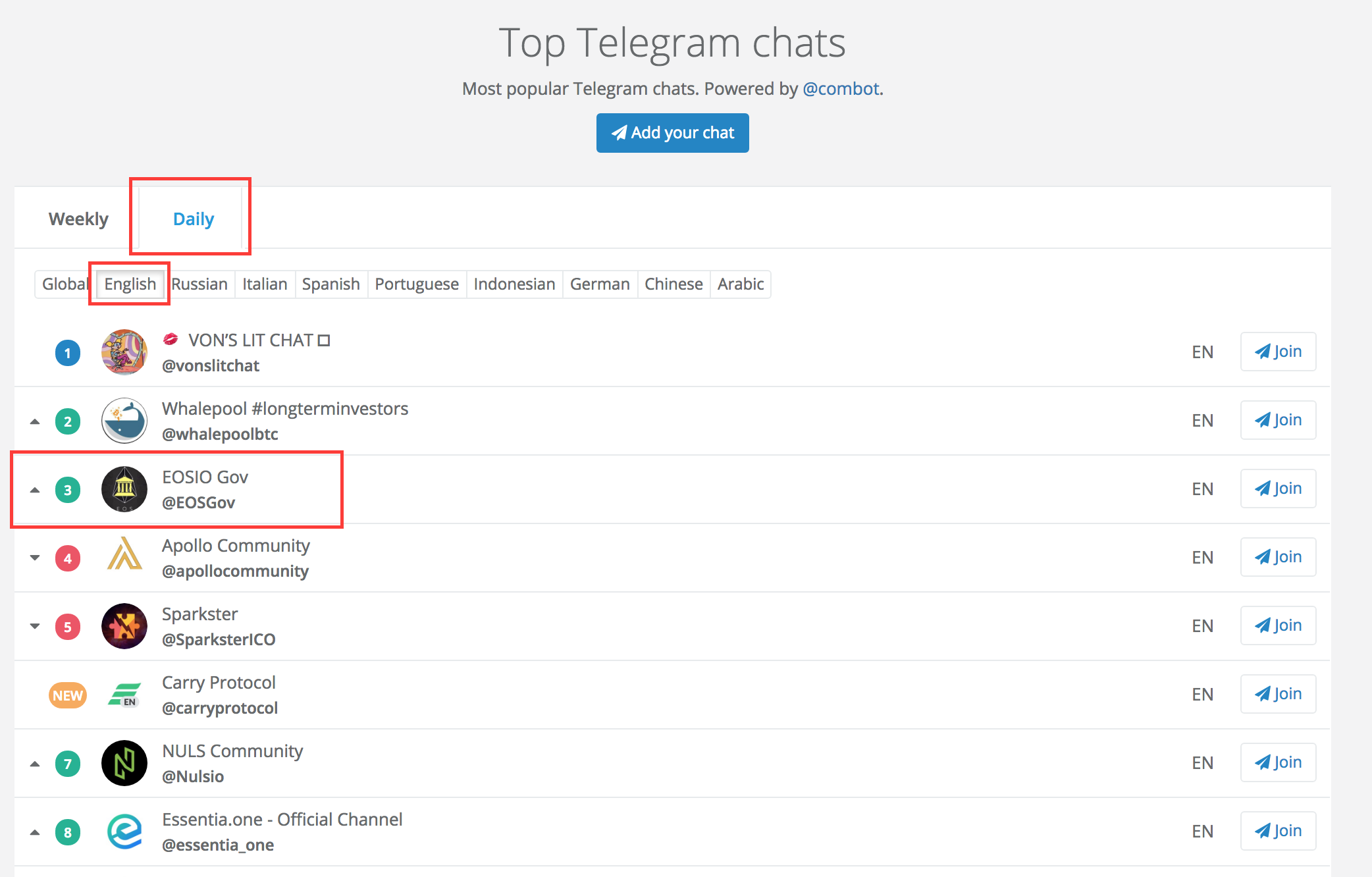
Task: Select the Indonesian language filter
Action: (x=514, y=284)
